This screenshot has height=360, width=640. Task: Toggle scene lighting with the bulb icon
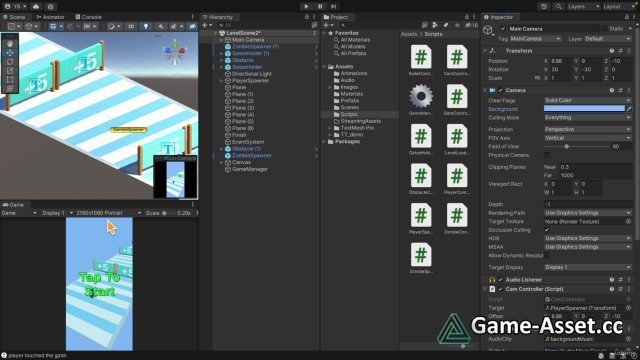(x=146, y=26)
